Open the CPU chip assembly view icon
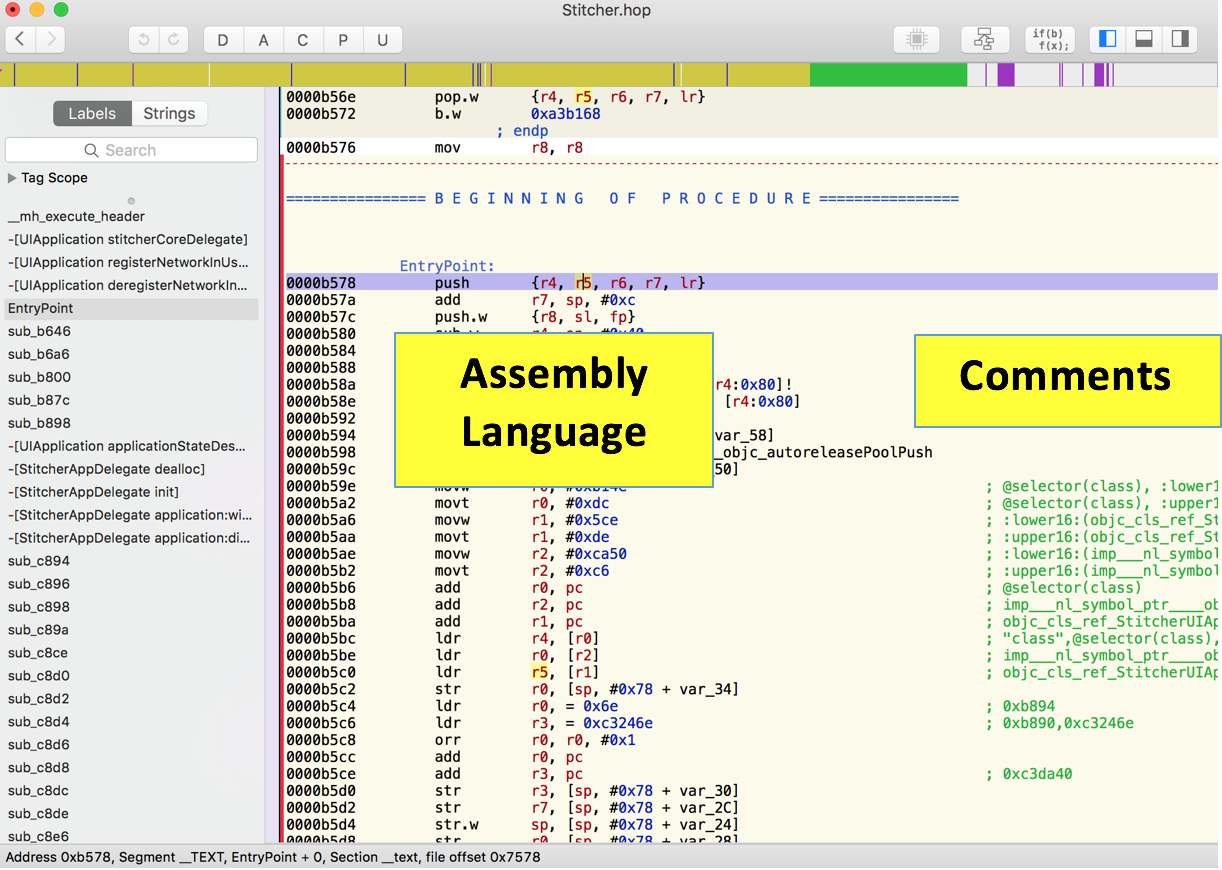This screenshot has width=1222, height=870. 916,40
